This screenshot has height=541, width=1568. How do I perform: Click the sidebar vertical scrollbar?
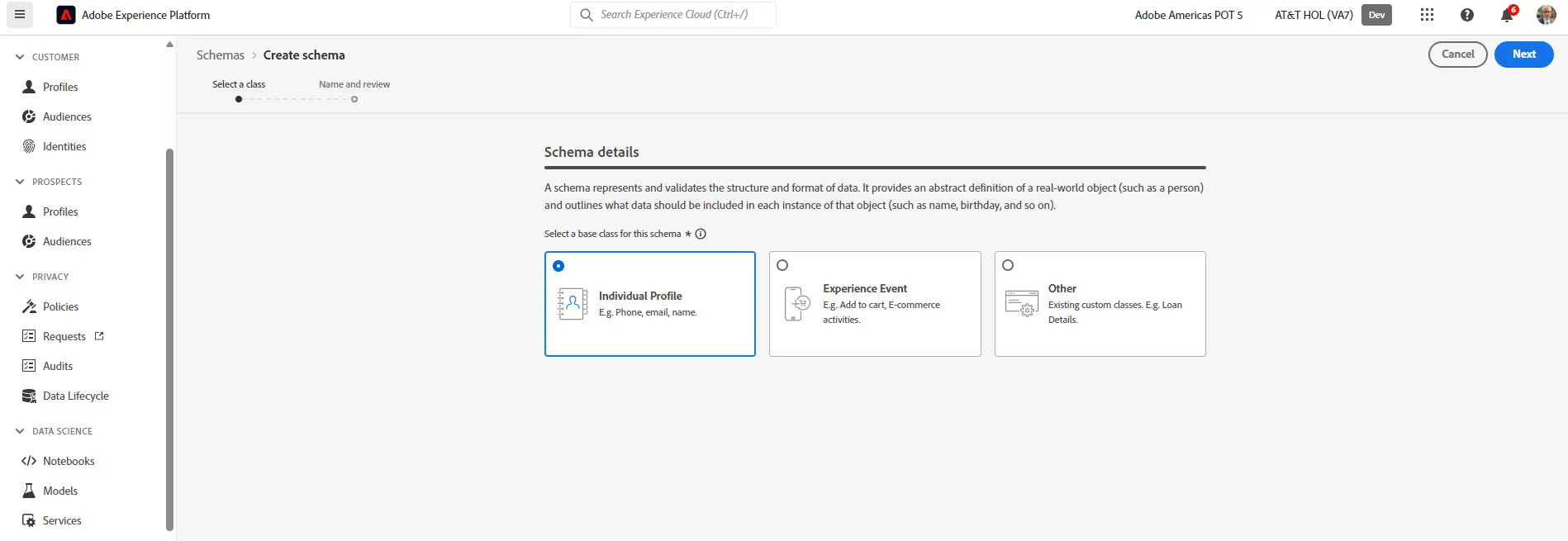(169, 339)
